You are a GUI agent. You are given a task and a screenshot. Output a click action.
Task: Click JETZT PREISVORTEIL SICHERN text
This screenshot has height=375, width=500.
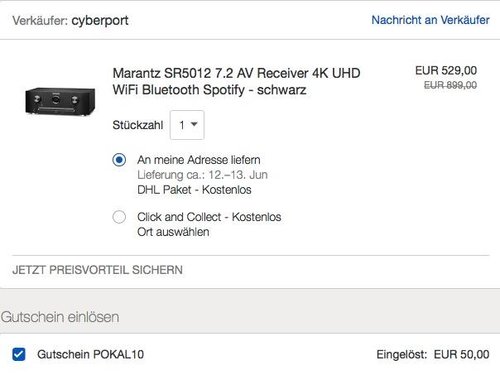[97, 270]
